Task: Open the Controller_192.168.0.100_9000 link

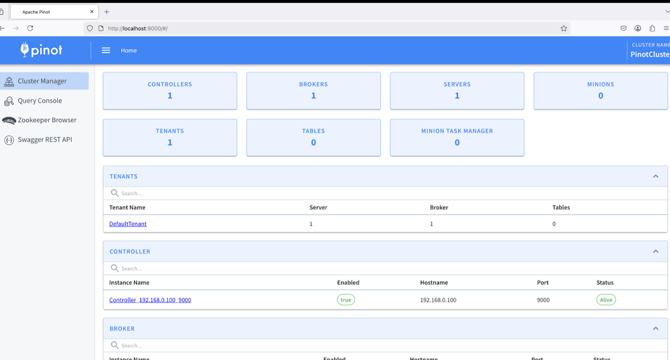Action: pos(150,300)
